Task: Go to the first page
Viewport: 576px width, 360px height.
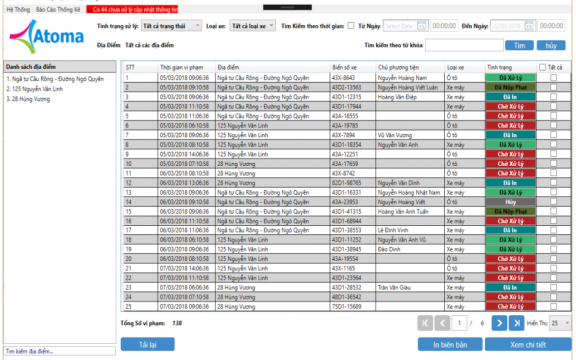Action: tap(425, 323)
